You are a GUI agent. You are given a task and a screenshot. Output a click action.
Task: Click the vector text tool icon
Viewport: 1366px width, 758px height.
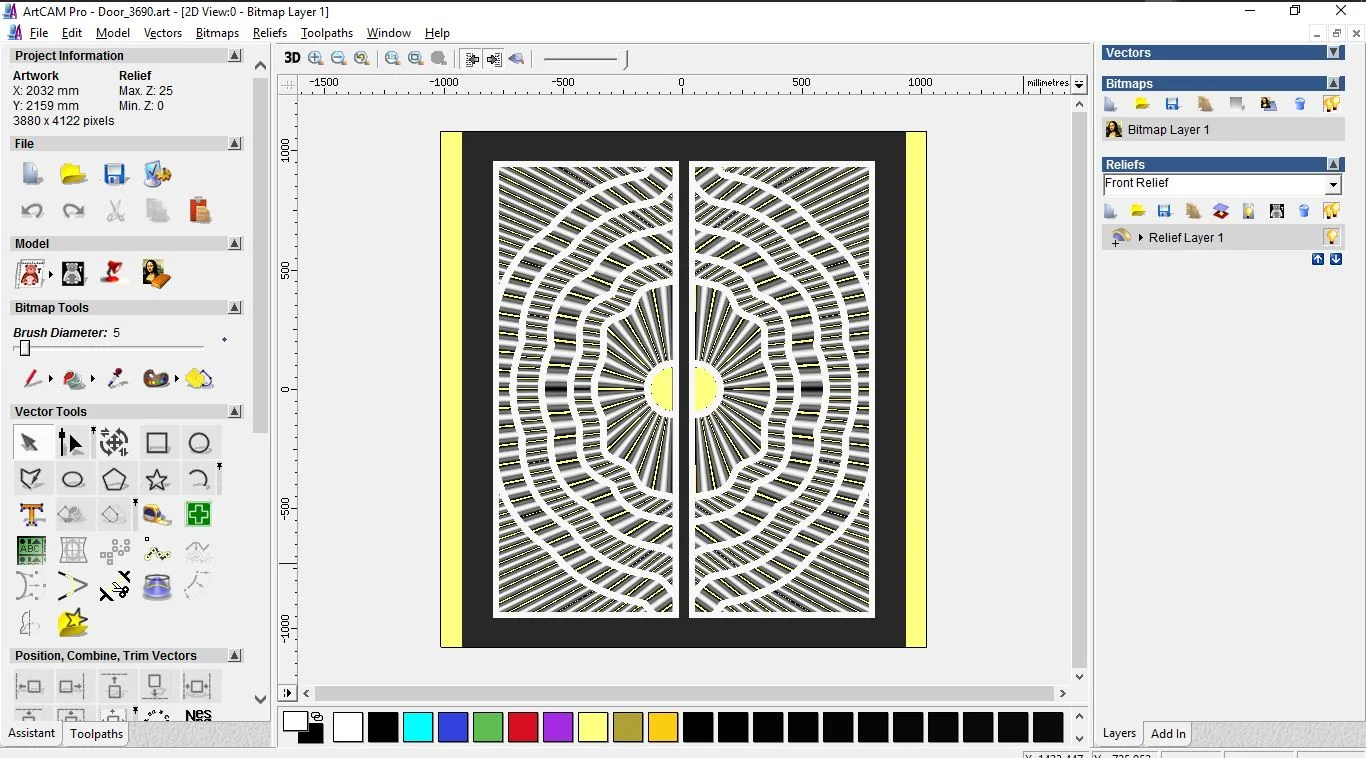pos(32,515)
